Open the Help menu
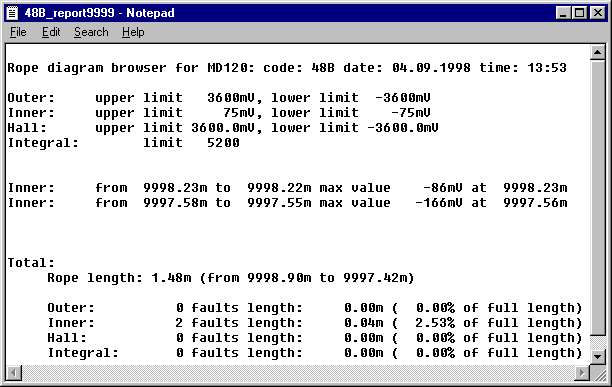 coord(133,32)
